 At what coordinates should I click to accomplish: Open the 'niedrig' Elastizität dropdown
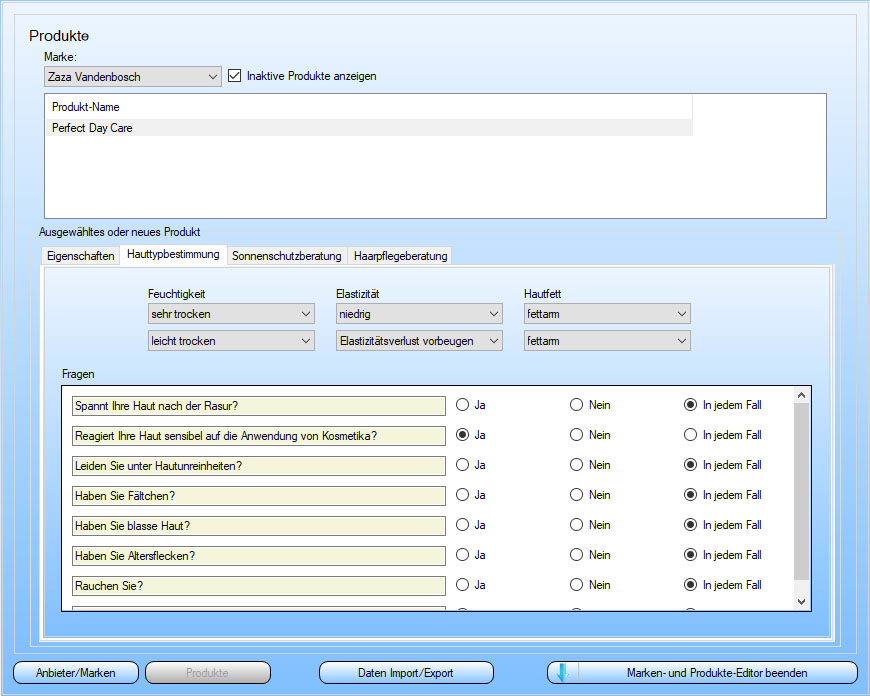point(419,314)
